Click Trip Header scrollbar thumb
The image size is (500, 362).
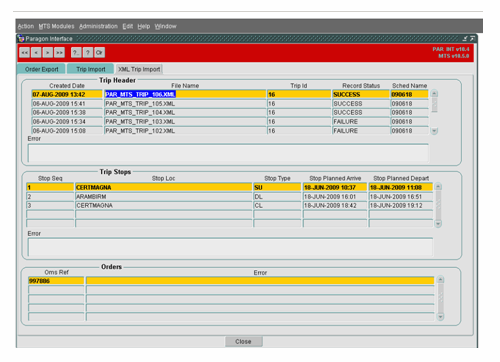(x=434, y=105)
